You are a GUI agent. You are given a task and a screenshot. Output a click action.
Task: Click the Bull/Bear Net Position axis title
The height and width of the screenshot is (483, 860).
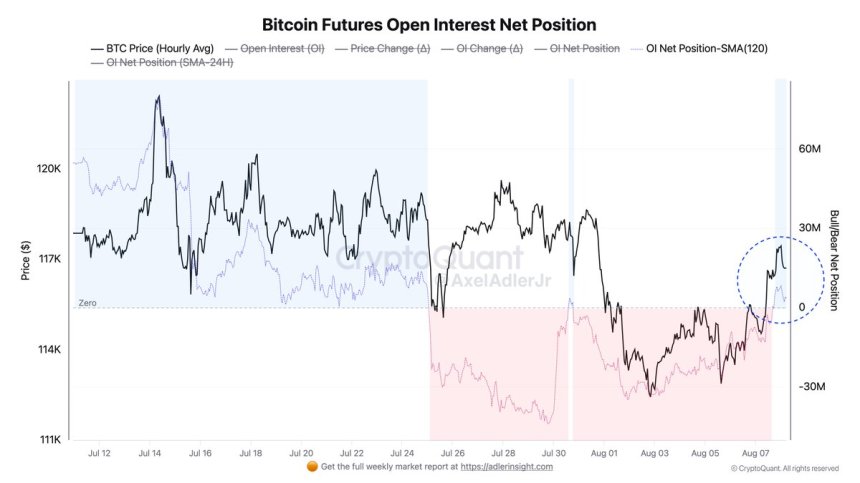834,260
